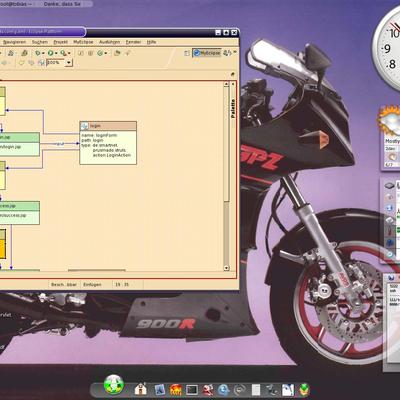Screen dimensions: 400x400
Task: Click the green download arrow dock icon
Action: pos(304,389)
